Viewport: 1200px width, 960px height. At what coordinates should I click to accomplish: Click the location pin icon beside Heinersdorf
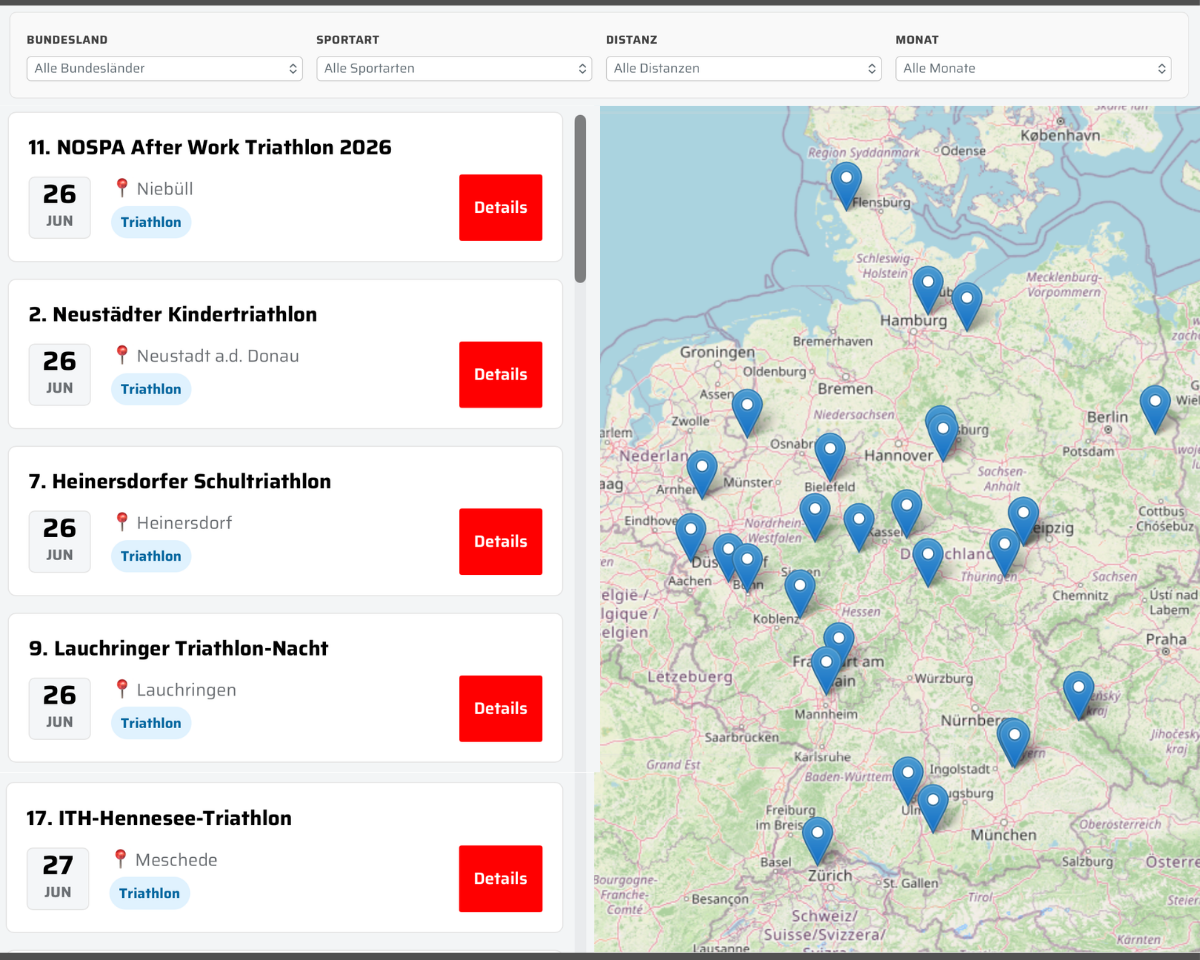(122, 522)
